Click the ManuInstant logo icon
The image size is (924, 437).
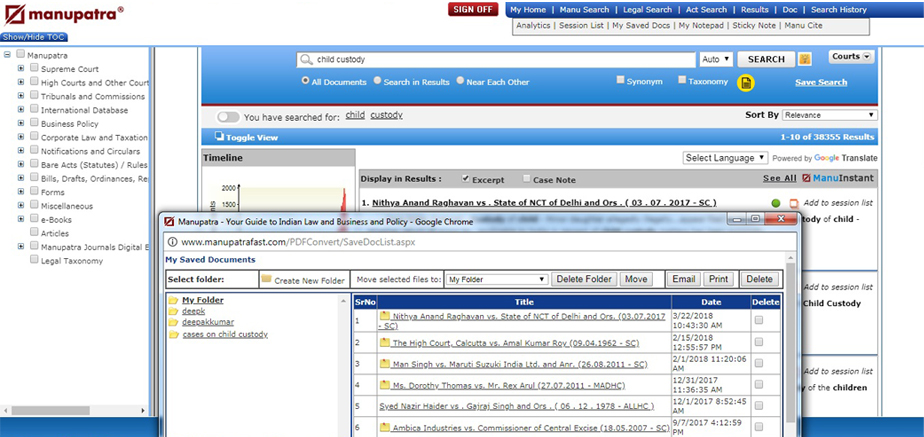(806, 178)
